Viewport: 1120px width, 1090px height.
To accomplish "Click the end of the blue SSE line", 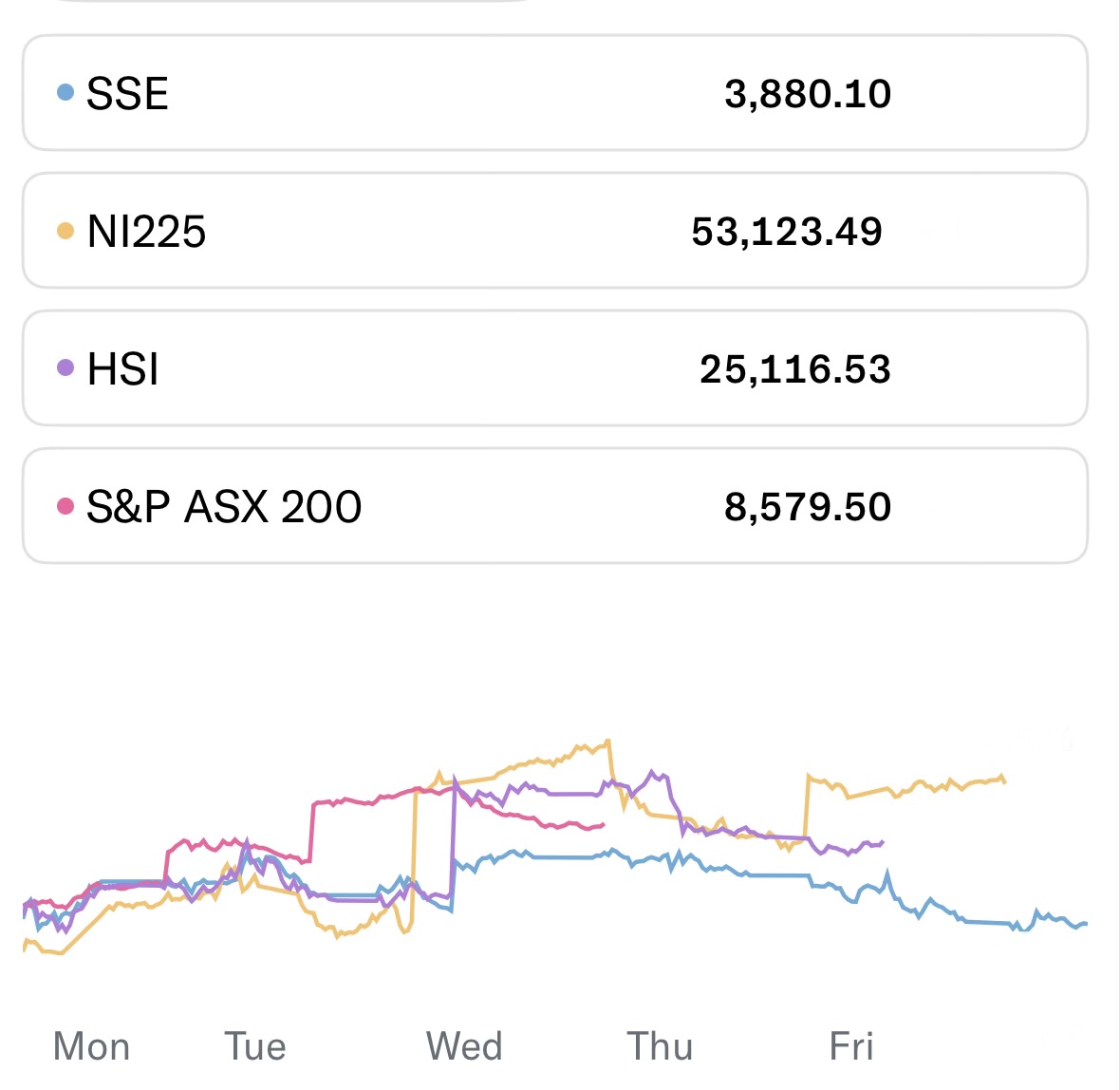I will tap(1085, 923).
